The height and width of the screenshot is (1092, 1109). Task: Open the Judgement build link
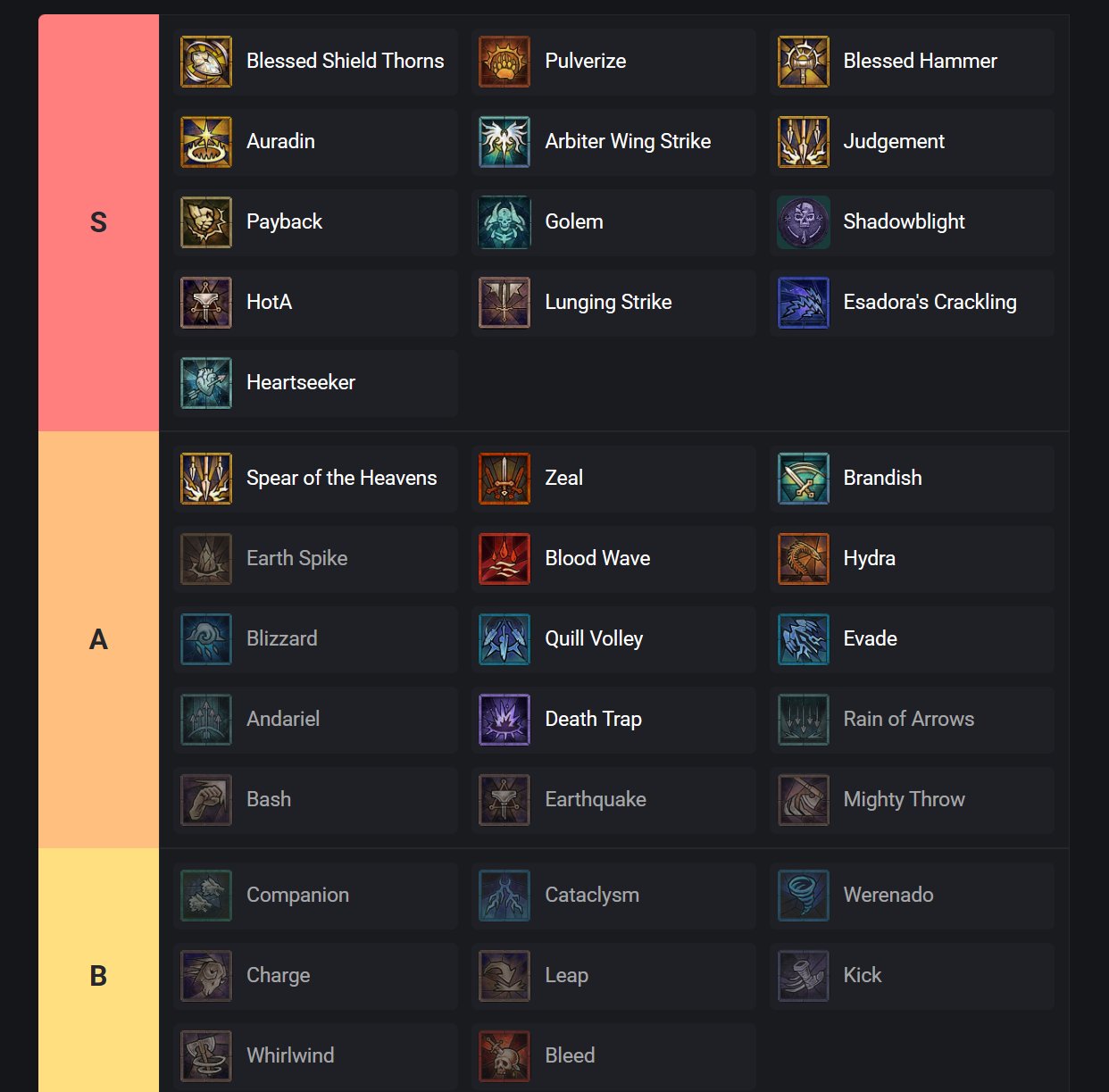894,142
